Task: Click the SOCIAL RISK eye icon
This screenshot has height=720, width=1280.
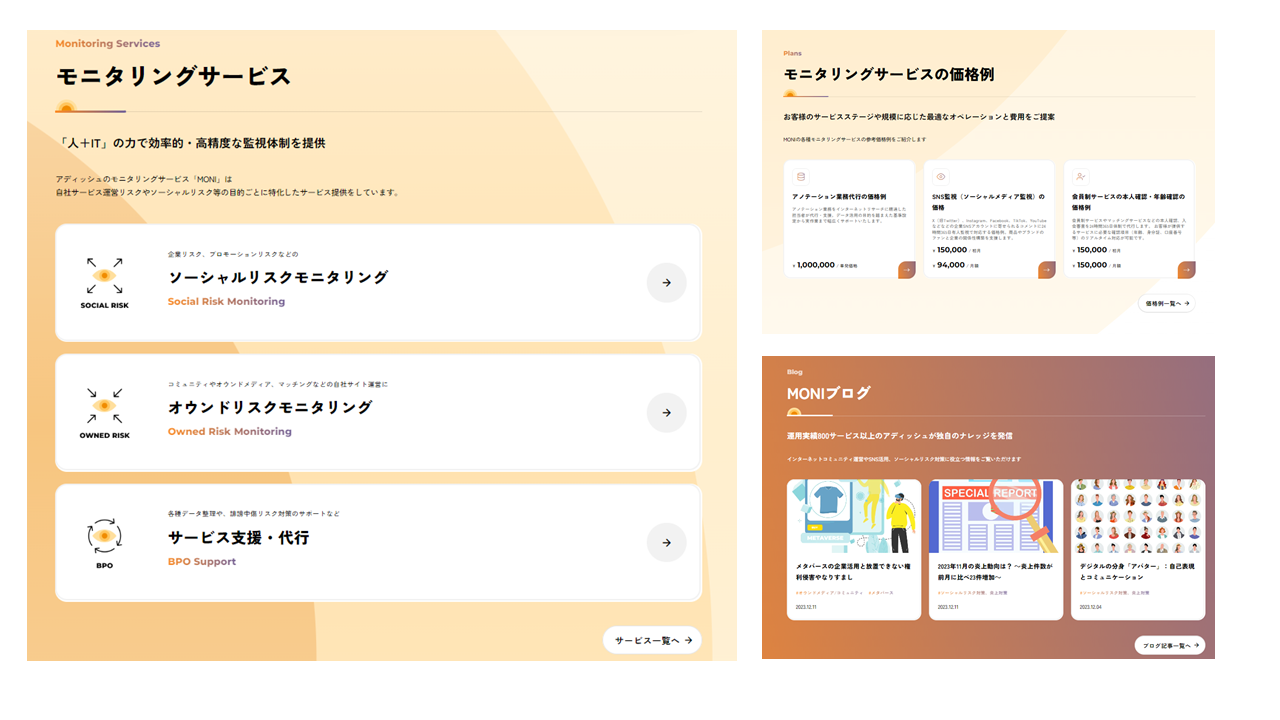Action: pos(104,275)
